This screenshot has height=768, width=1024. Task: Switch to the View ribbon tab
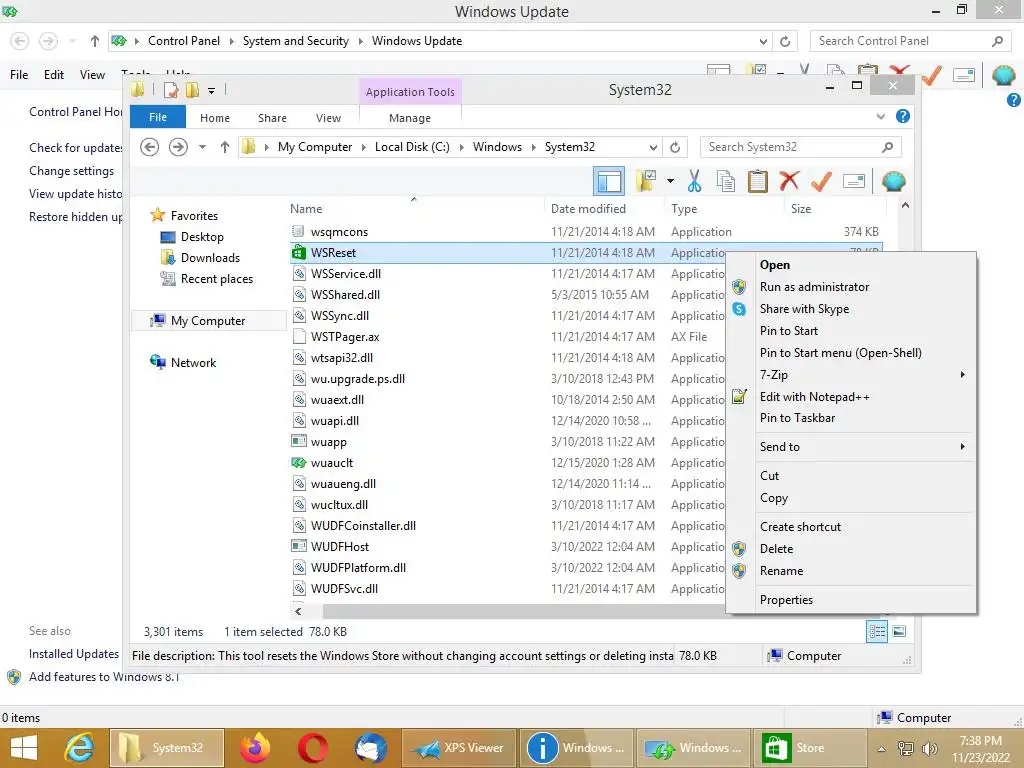coord(328,118)
